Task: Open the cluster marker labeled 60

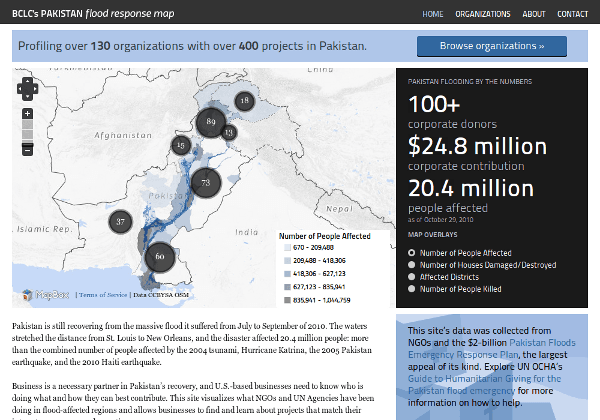Action: pos(160,257)
